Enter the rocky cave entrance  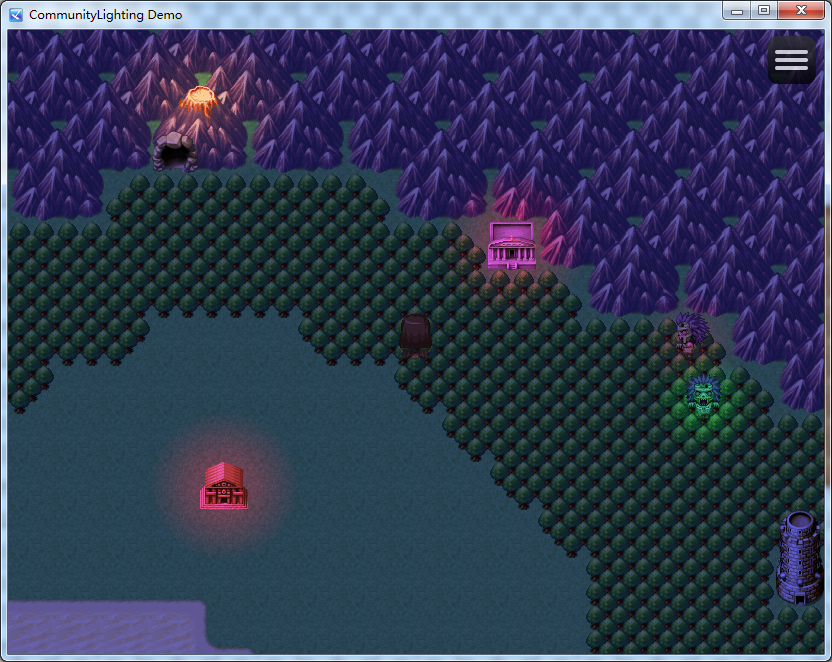(175, 153)
